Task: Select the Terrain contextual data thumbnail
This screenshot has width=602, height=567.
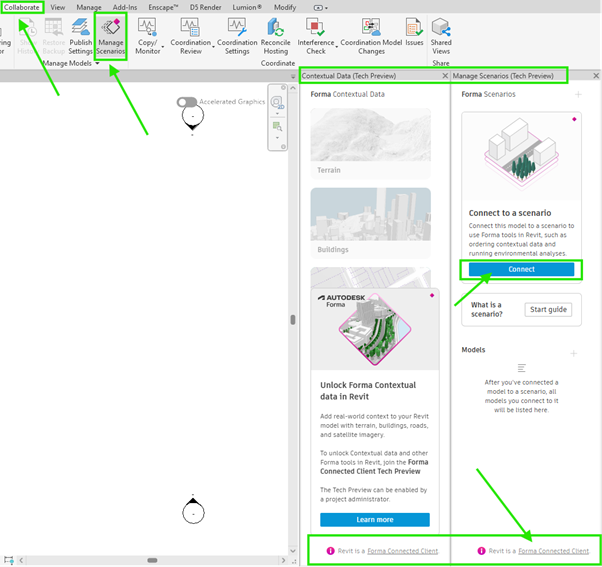Action: tap(370, 143)
